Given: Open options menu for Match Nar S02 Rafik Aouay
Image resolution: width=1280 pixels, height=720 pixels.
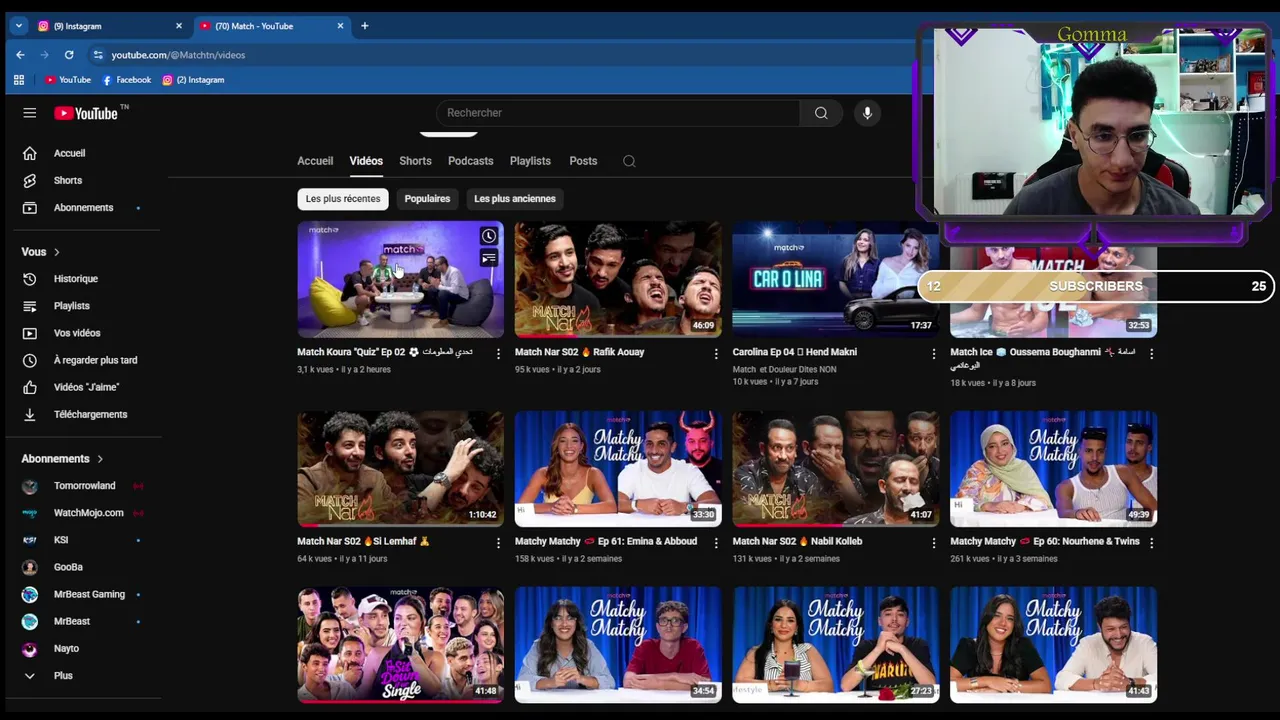Looking at the screenshot, I should (x=716, y=354).
